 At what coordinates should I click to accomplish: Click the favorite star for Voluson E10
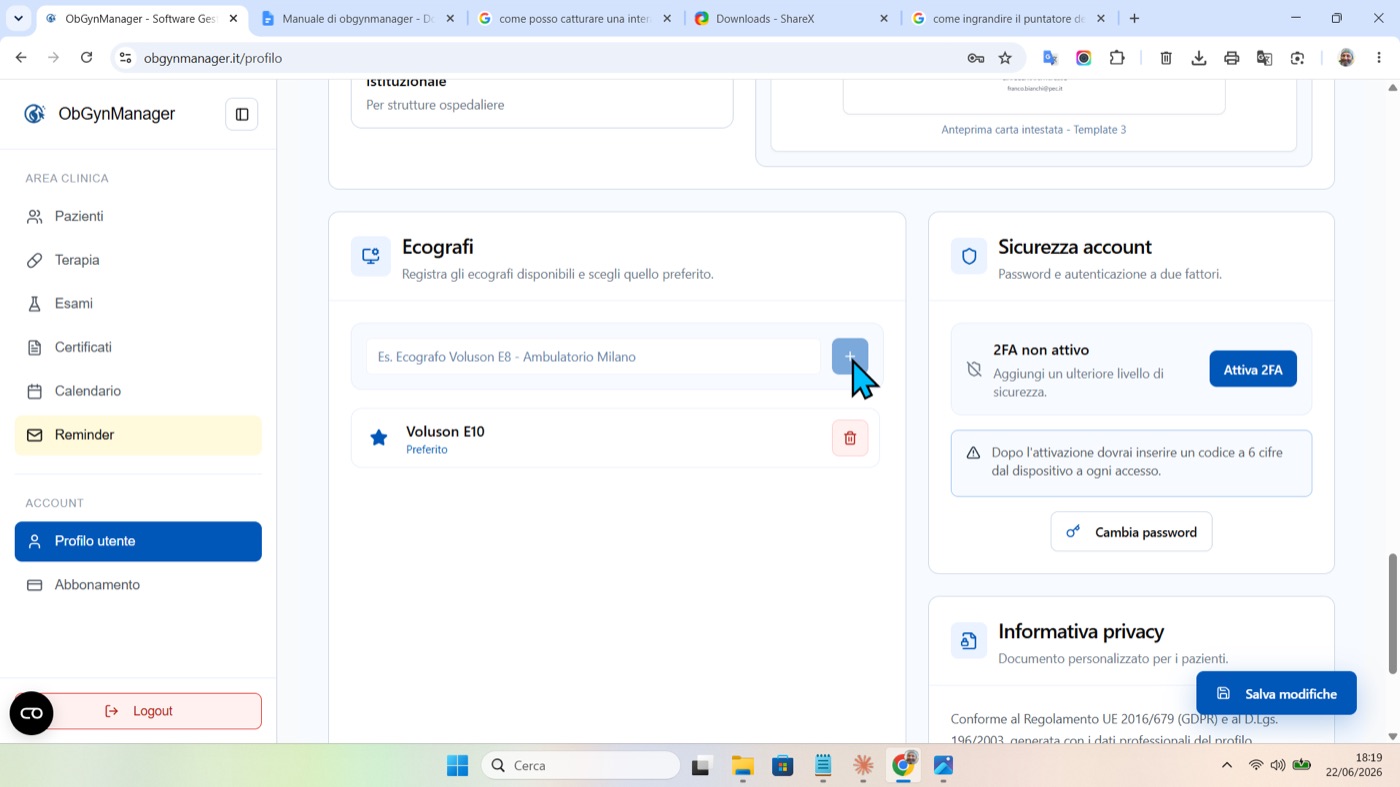pyautogui.click(x=379, y=438)
